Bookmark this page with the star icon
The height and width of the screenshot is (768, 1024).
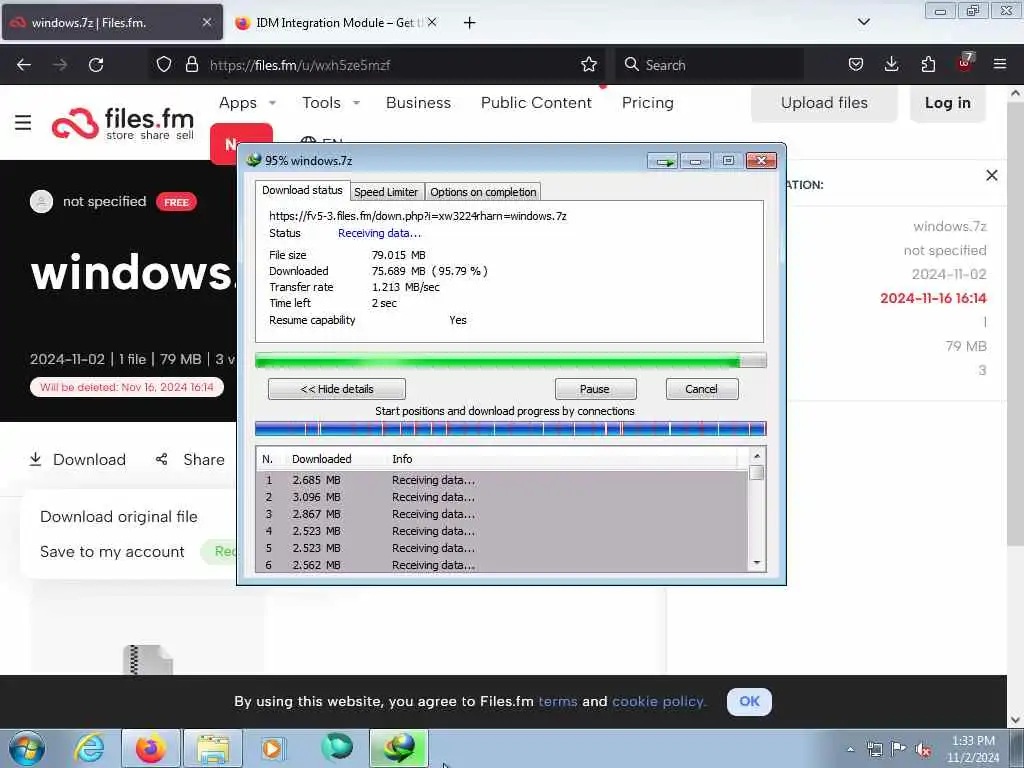pos(588,65)
